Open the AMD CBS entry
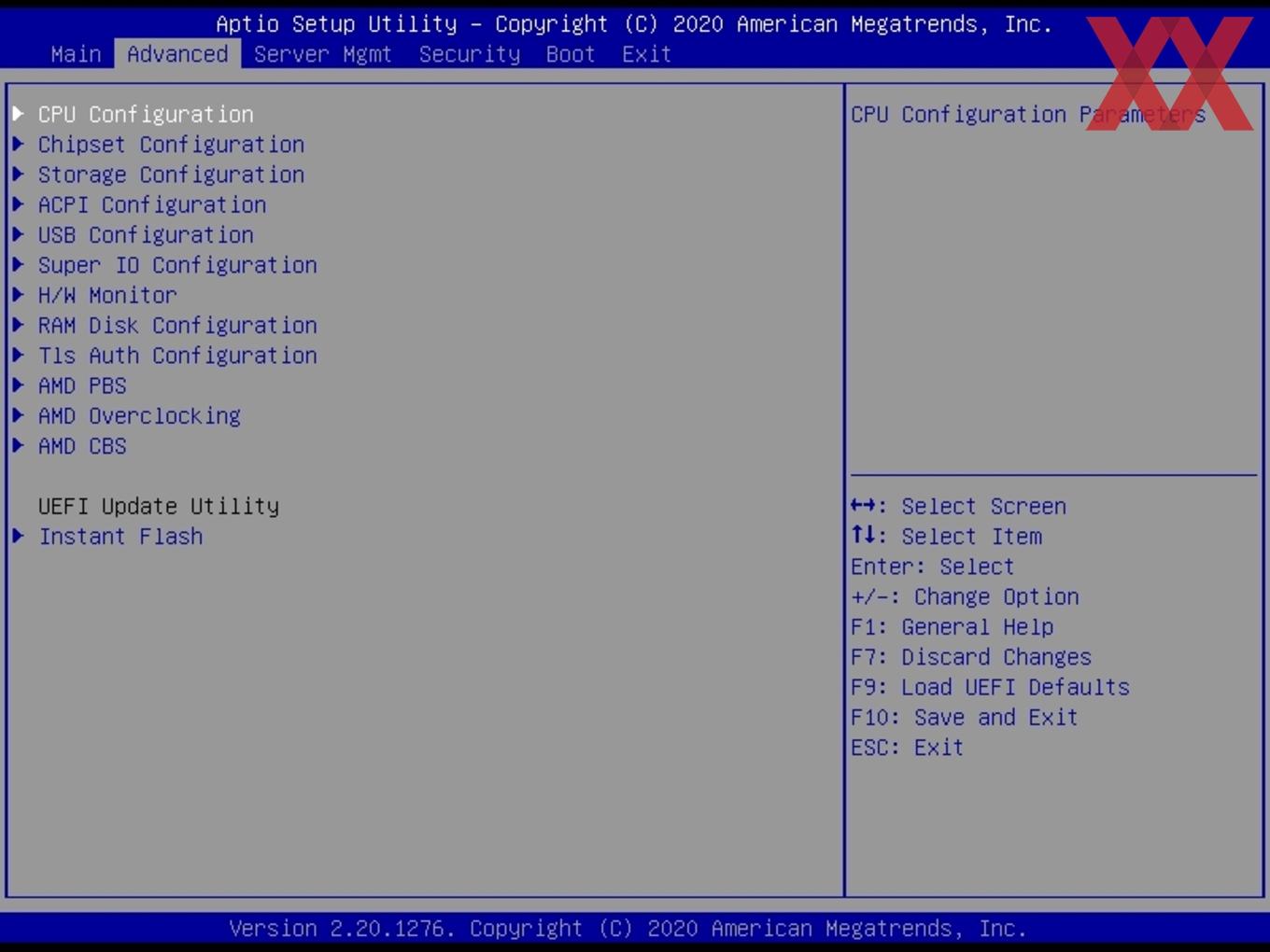This screenshot has width=1270, height=952. 82,446
